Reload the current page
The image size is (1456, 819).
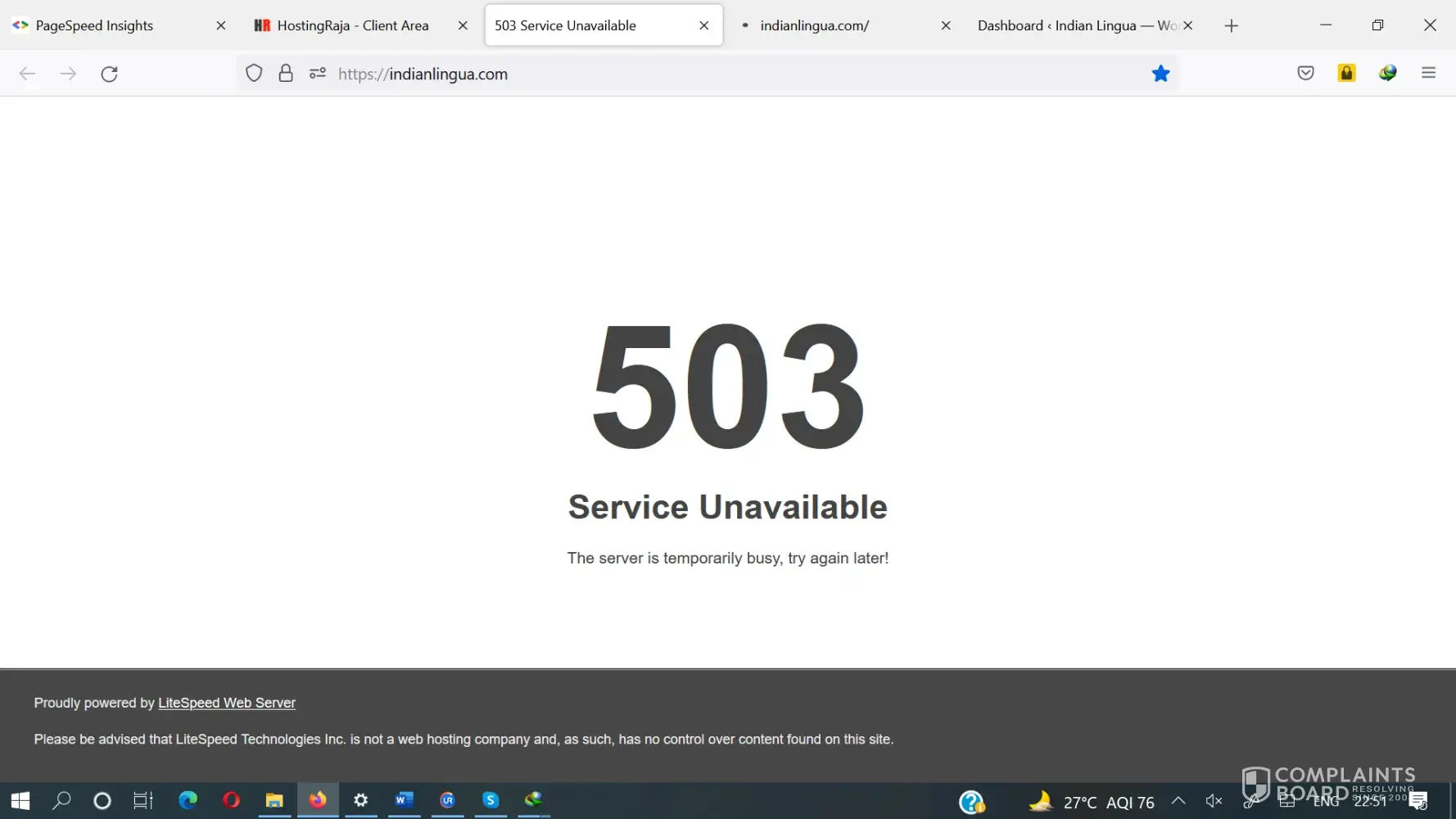point(109,74)
